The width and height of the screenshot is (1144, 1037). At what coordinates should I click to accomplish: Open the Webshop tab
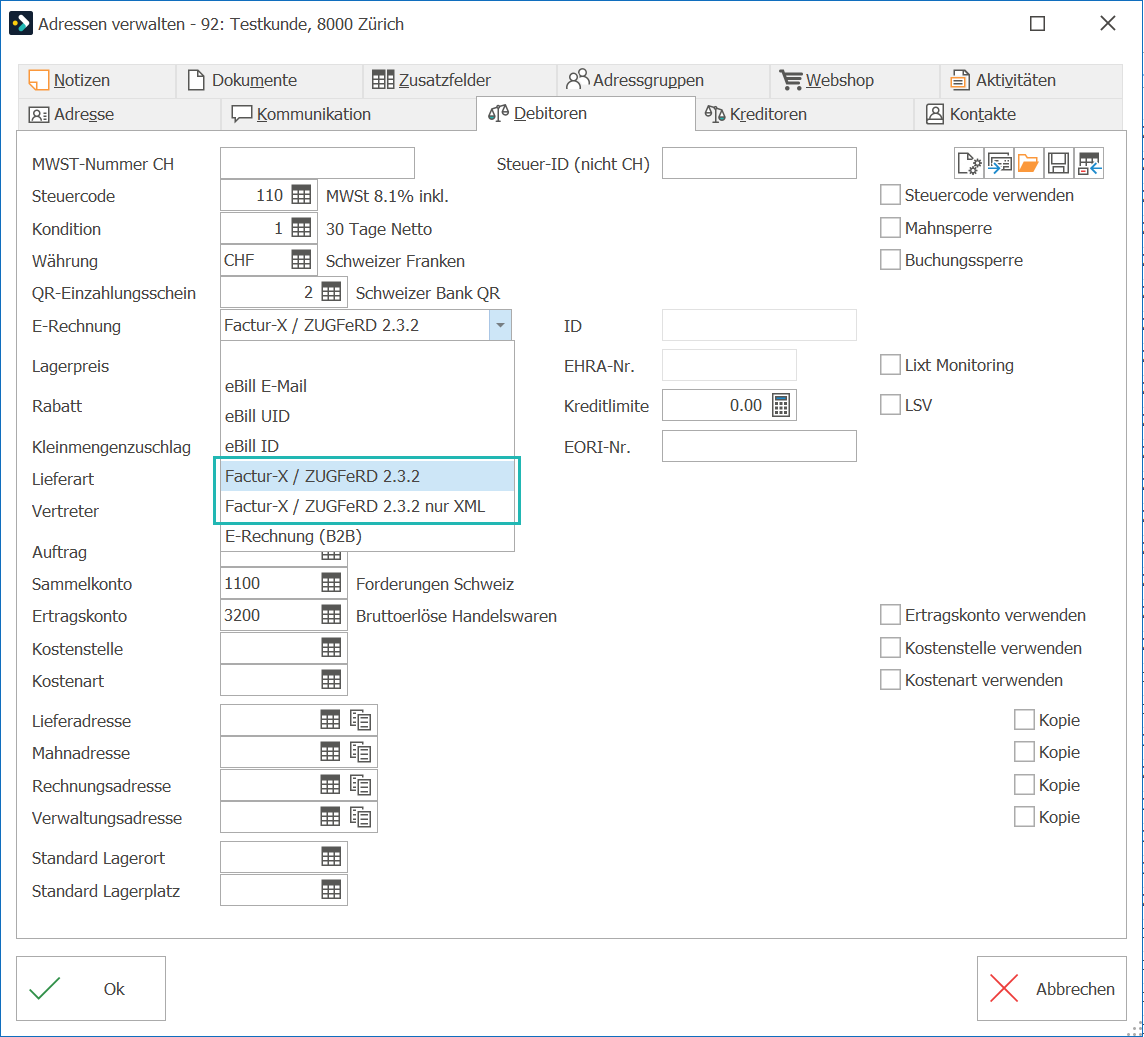(854, 80)
